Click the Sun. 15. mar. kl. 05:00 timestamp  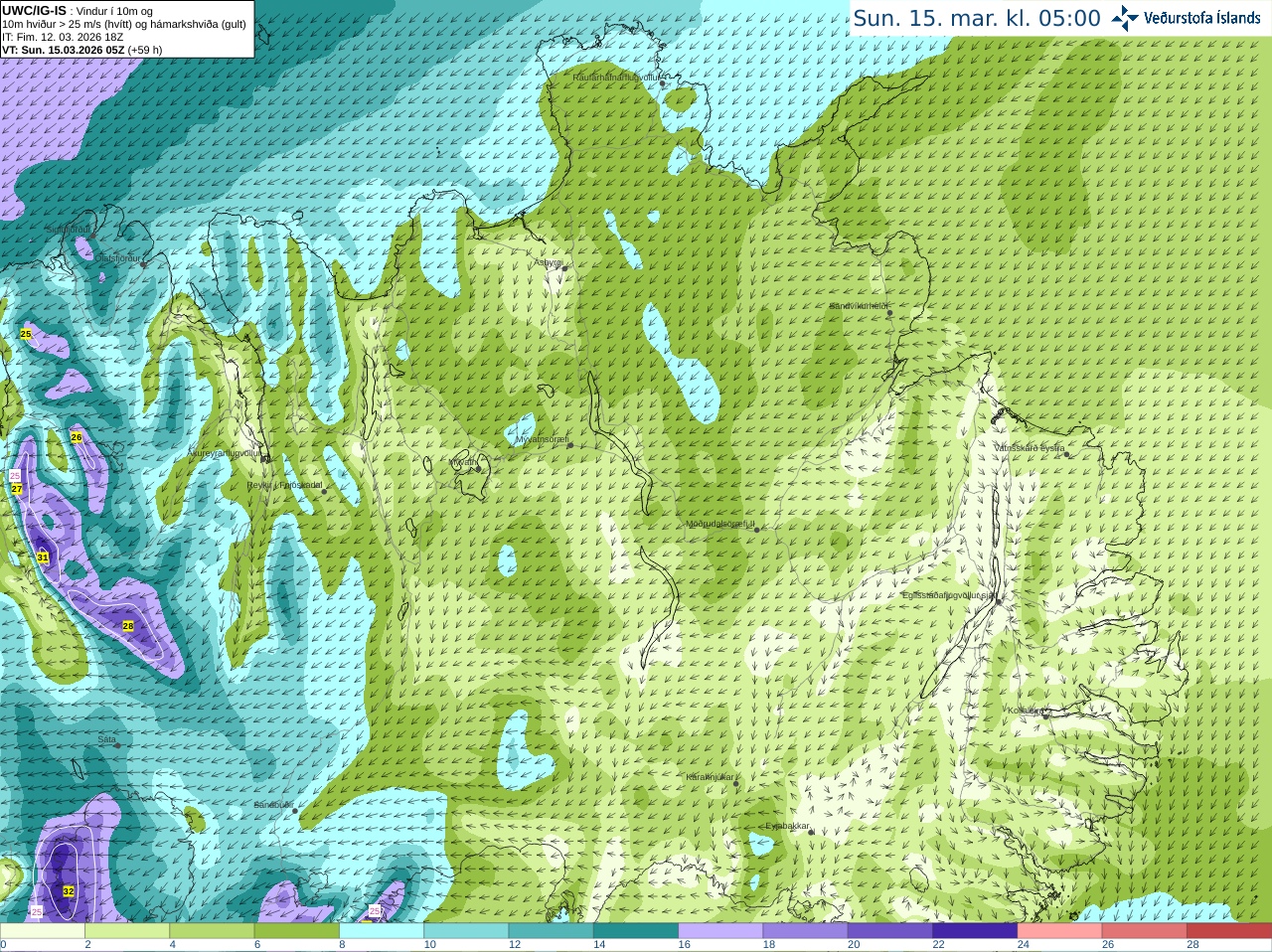[x=977, y=18]
